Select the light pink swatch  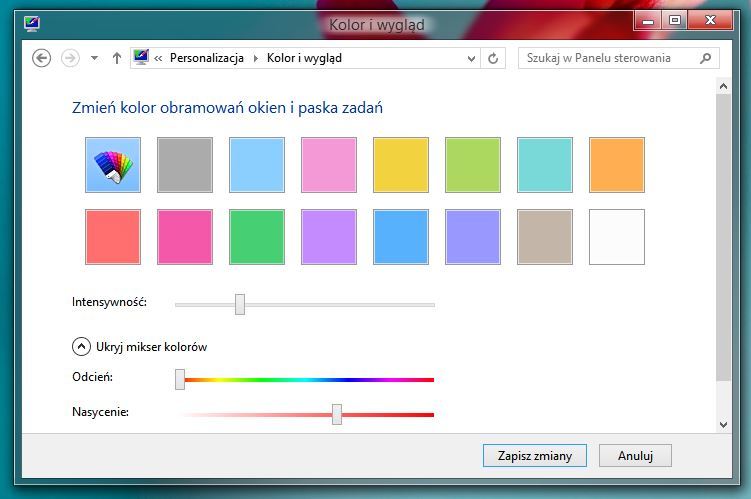coord(329,165)
